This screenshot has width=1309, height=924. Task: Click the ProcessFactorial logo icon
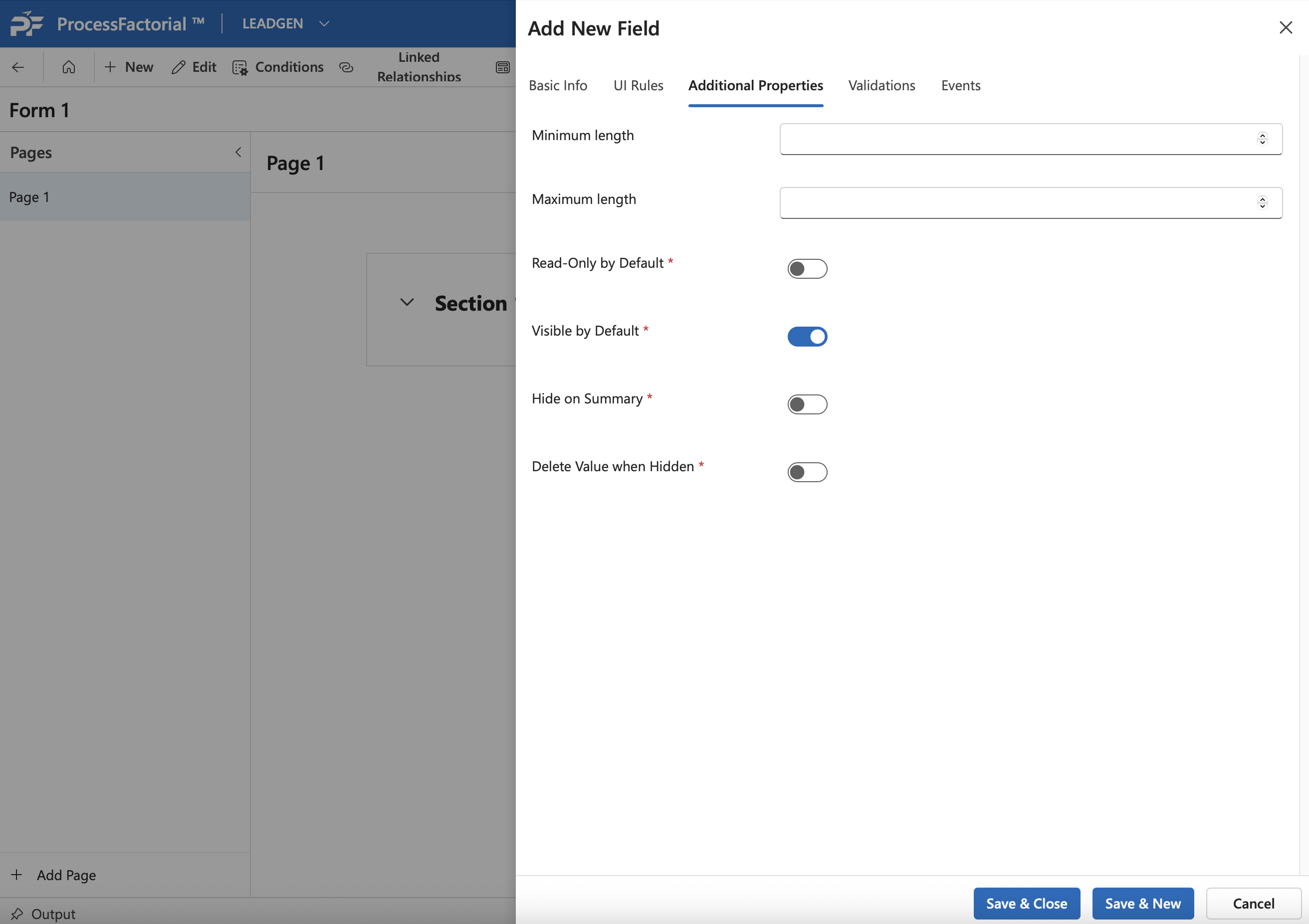click(x=27, y=23)
